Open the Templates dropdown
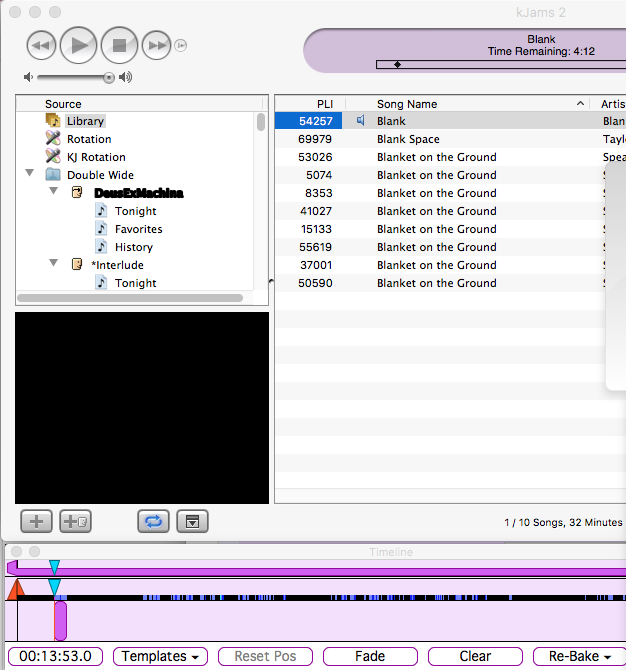The width and height of the screenshot is (626, 670). click(160, 656)
